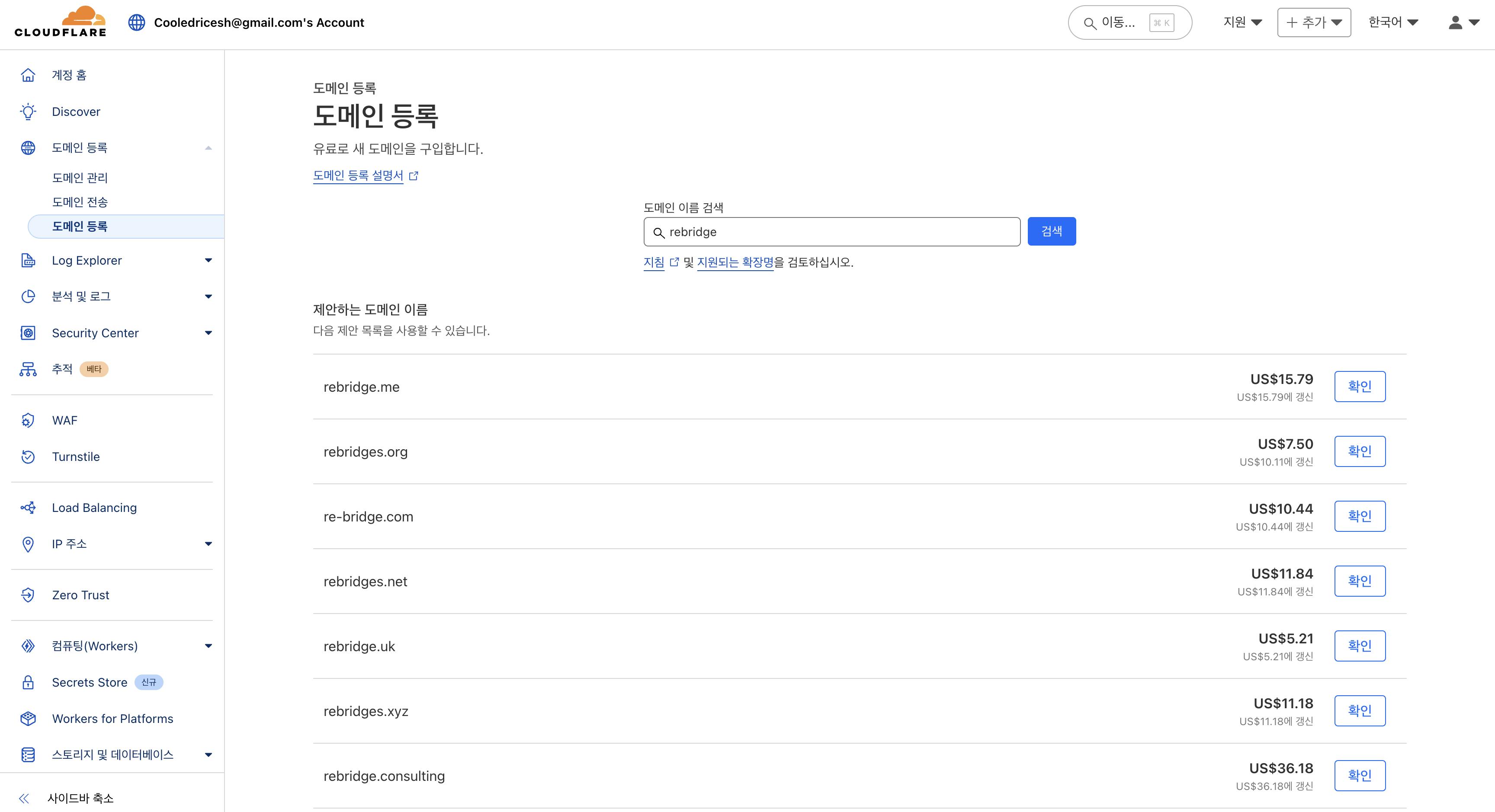This screenshot has height=812, width=1495.
Task: Open 도메인 관리 submenu item
Action: (x=80, y=177)
